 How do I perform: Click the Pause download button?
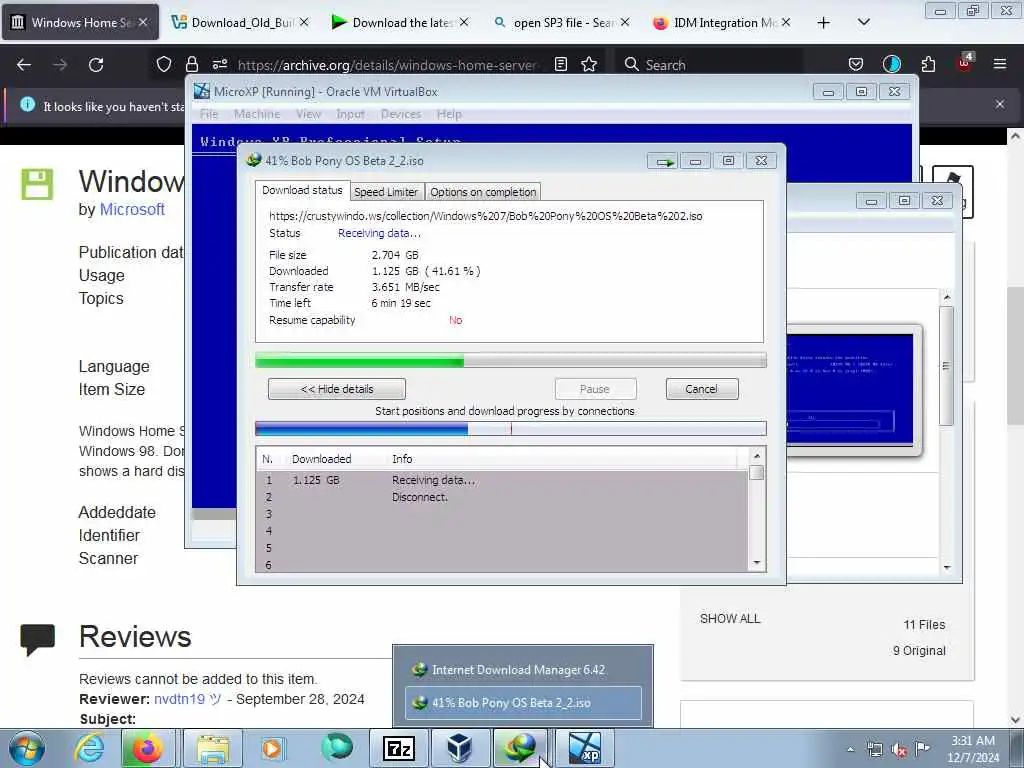point(595,389)
